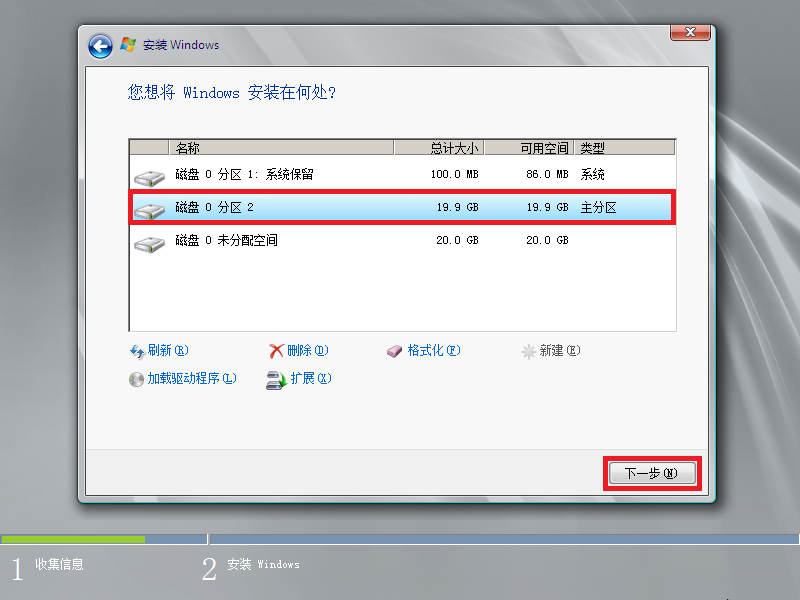Sort by the 可用空间 column header

[529, 148]
